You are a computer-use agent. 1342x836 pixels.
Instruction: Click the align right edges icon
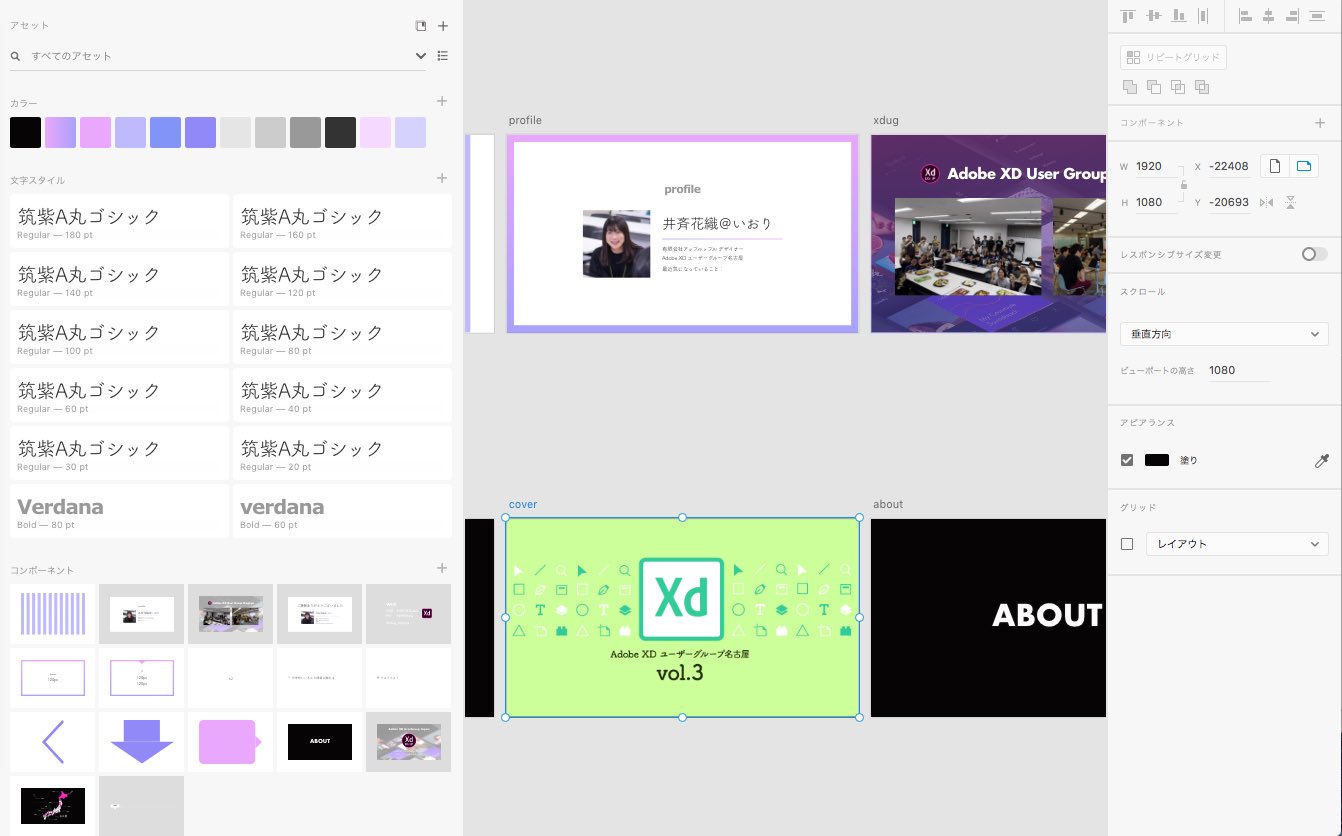coord(1292,16)
